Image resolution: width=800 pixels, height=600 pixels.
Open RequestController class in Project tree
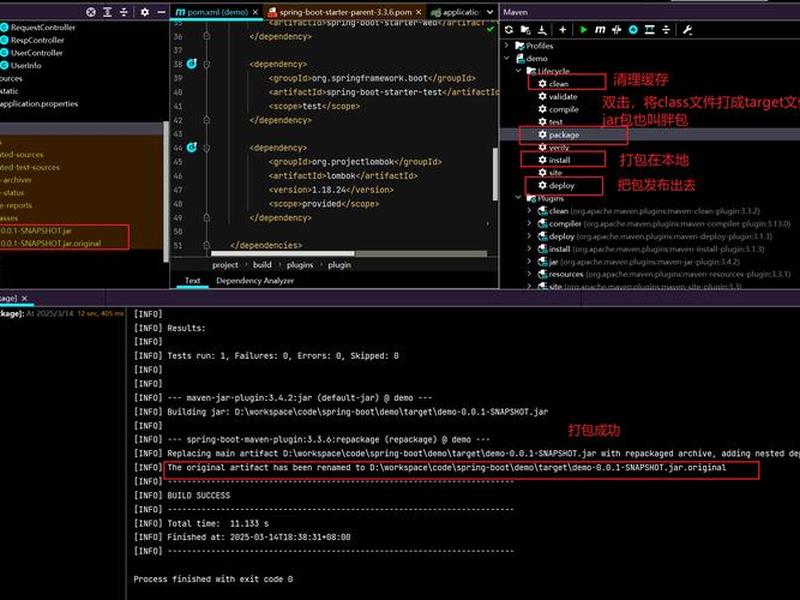click(x=38, y=28)
